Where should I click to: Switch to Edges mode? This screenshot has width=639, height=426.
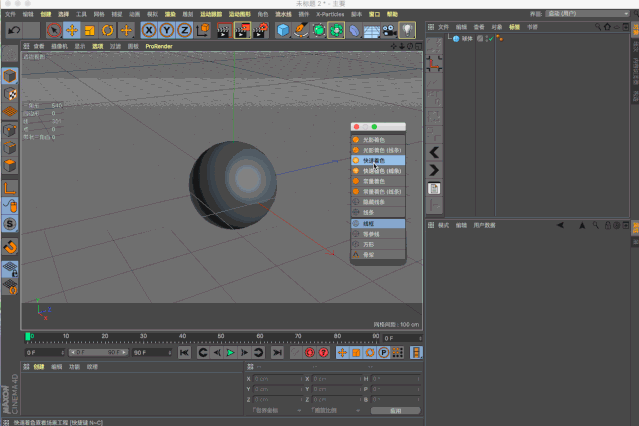10,148
